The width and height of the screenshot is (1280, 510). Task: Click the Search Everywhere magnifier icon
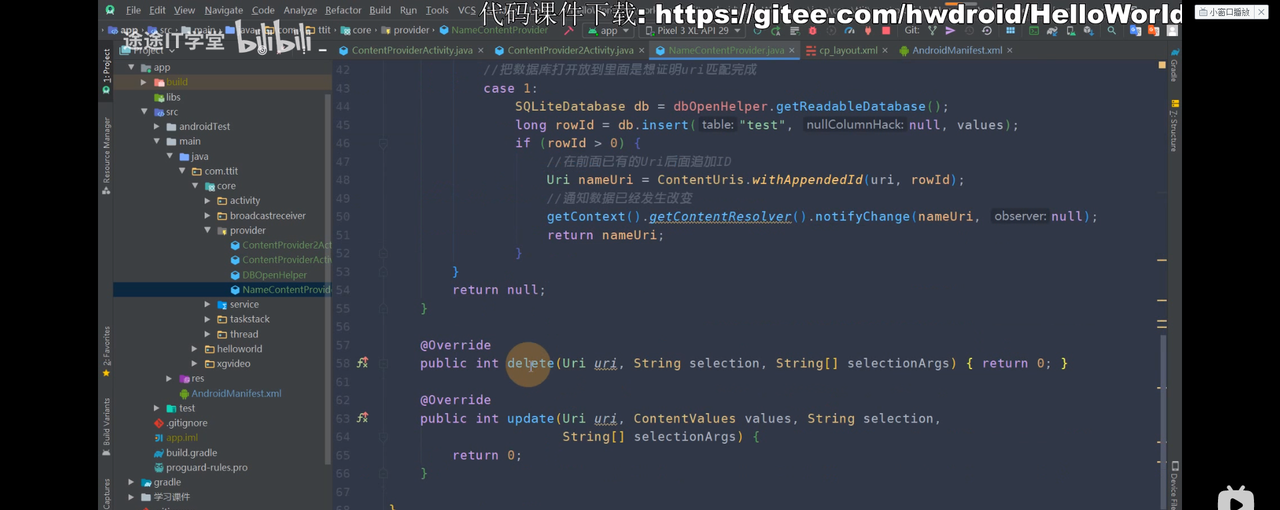(1111, 31)
